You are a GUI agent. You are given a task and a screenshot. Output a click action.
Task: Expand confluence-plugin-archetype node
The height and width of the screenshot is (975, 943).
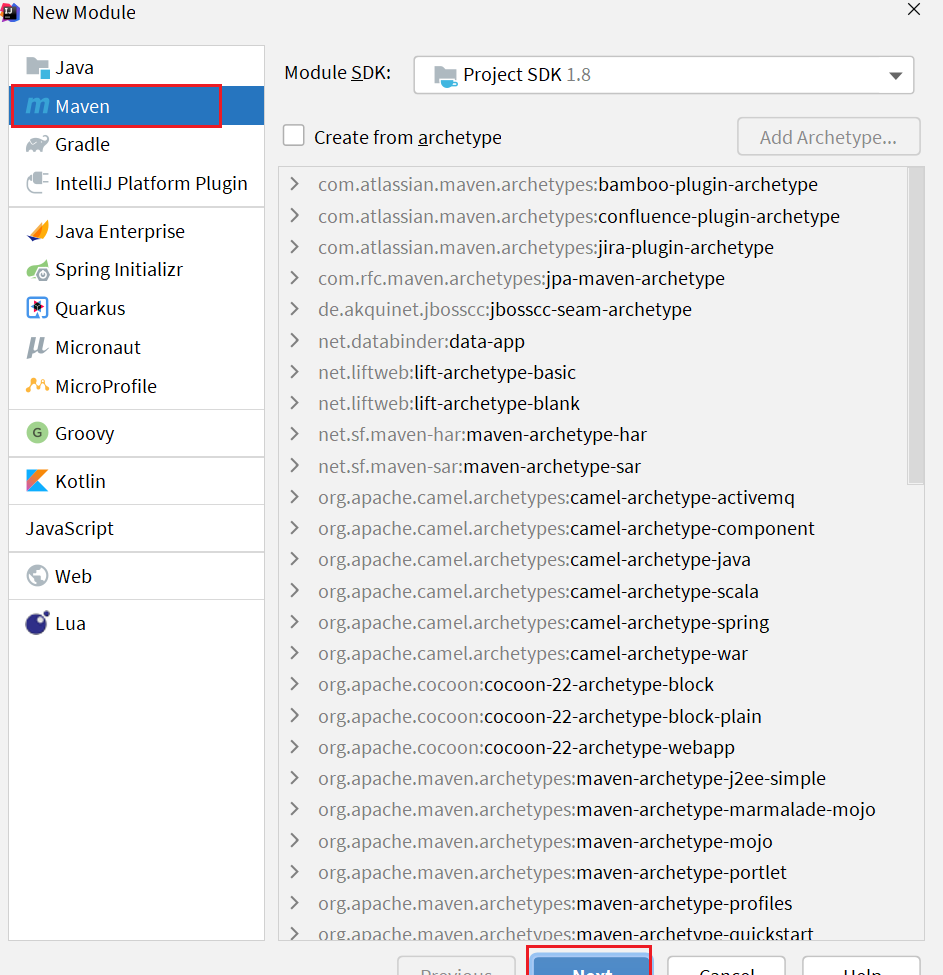click(x=295, y=216)
